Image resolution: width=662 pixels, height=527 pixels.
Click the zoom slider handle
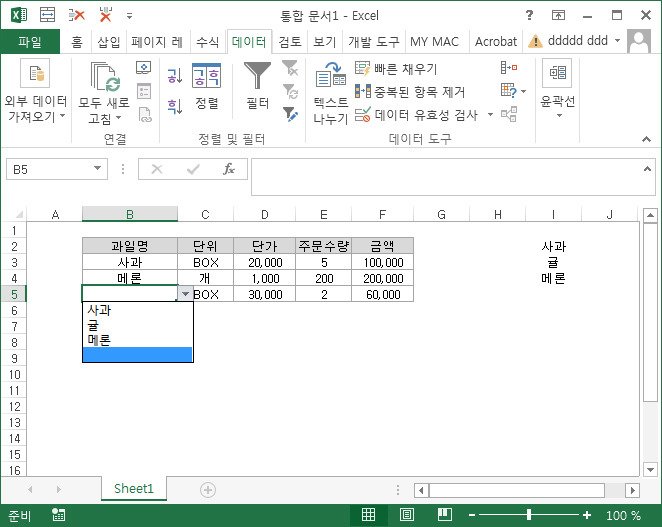(x=529, y=514)
